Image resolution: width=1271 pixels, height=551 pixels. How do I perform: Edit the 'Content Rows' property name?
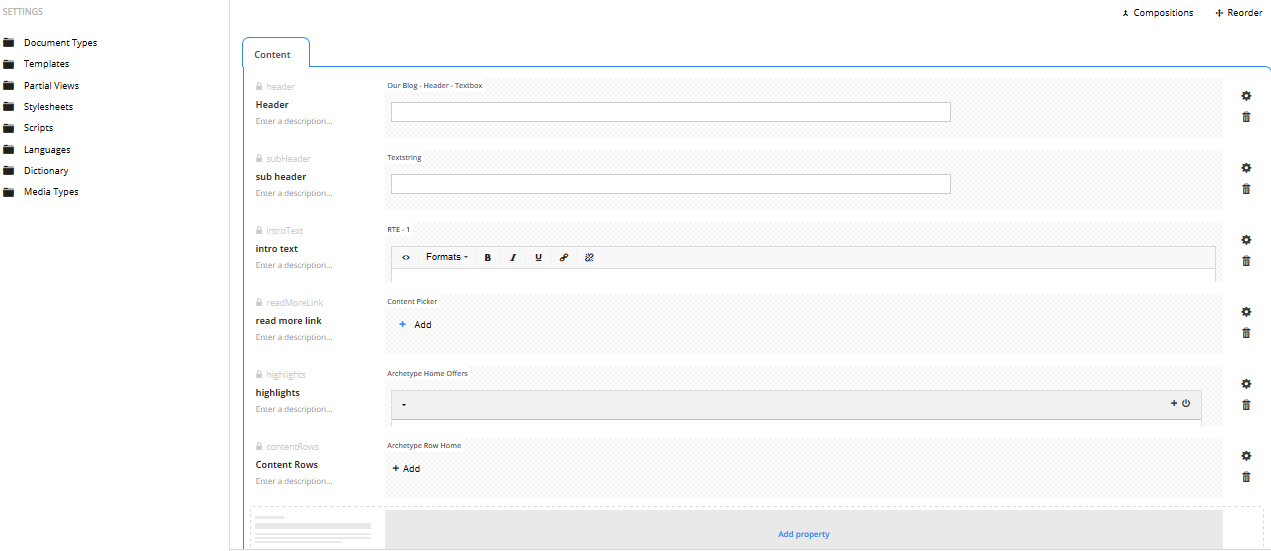pyautogui.click(x=287, y=465)
